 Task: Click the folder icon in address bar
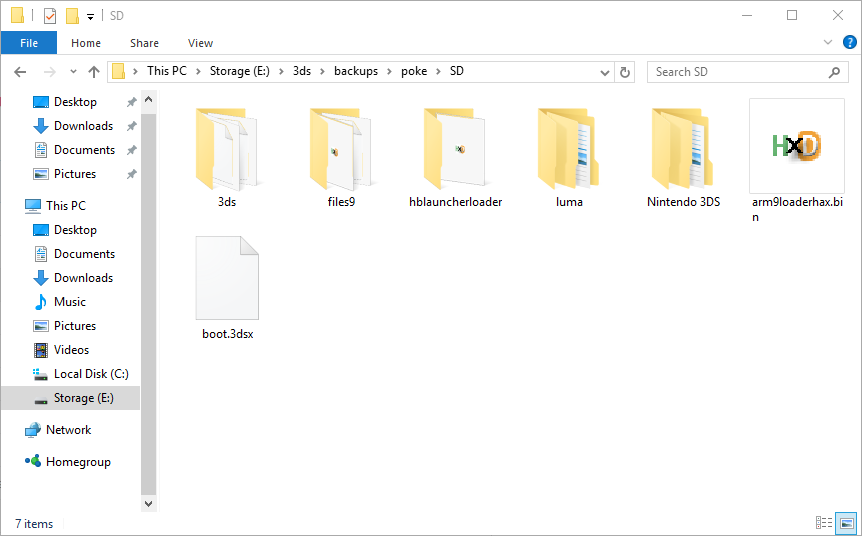119,71
